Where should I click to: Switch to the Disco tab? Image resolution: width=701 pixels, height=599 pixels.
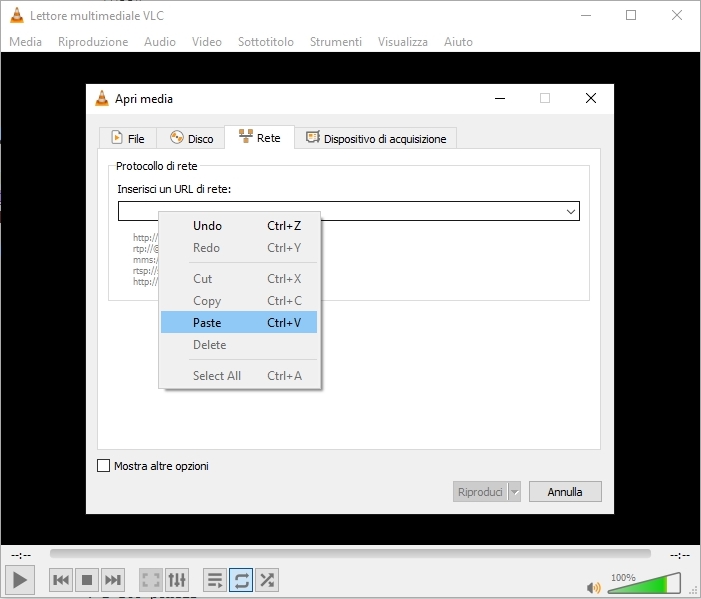(192, 138)
